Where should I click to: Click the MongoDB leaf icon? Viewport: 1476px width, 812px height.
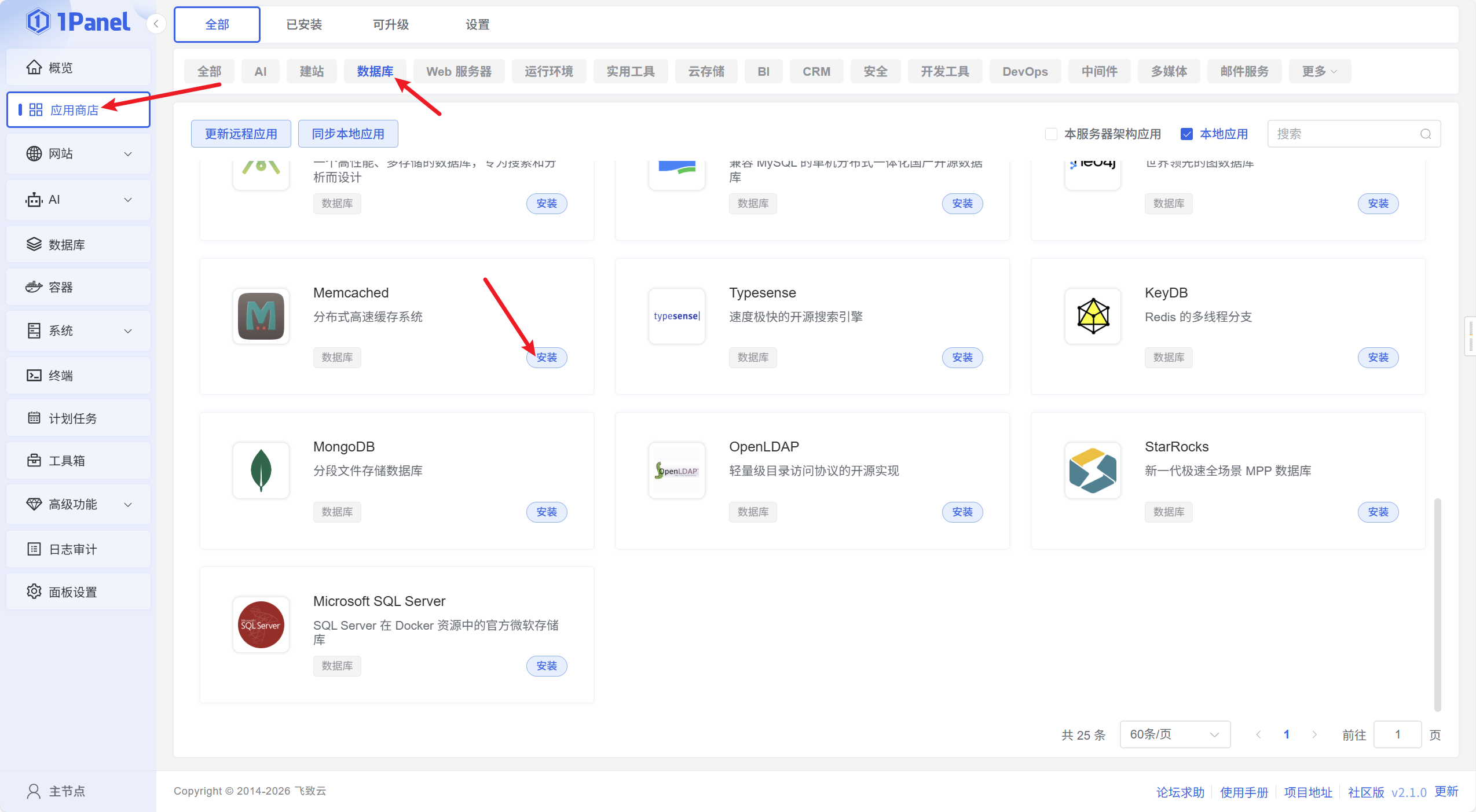[261, 470]
